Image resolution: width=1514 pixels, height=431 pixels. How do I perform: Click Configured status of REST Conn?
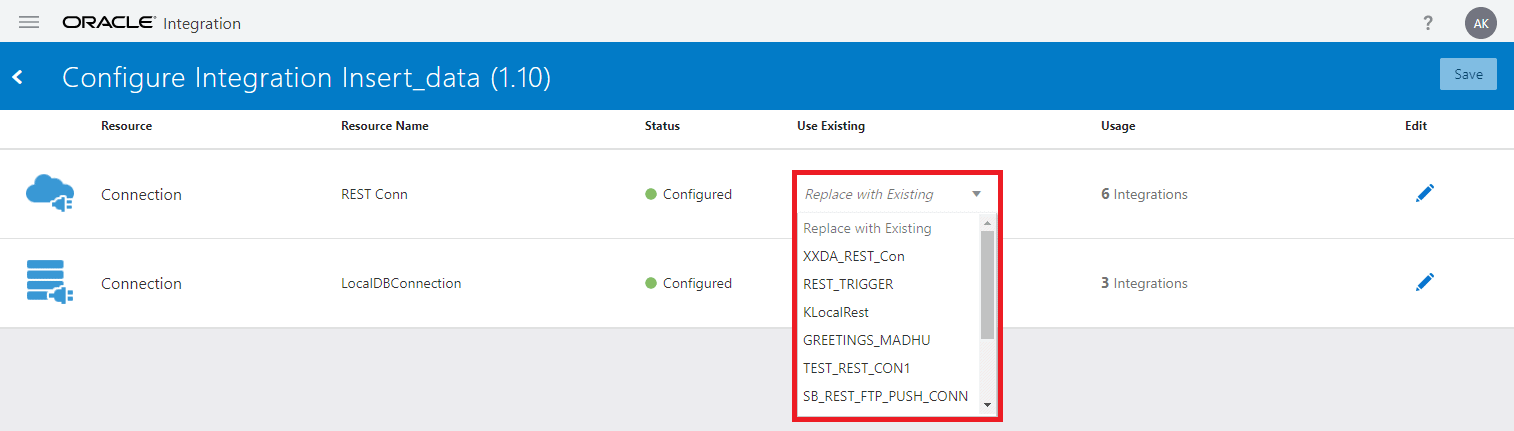(x=689, y=194)
